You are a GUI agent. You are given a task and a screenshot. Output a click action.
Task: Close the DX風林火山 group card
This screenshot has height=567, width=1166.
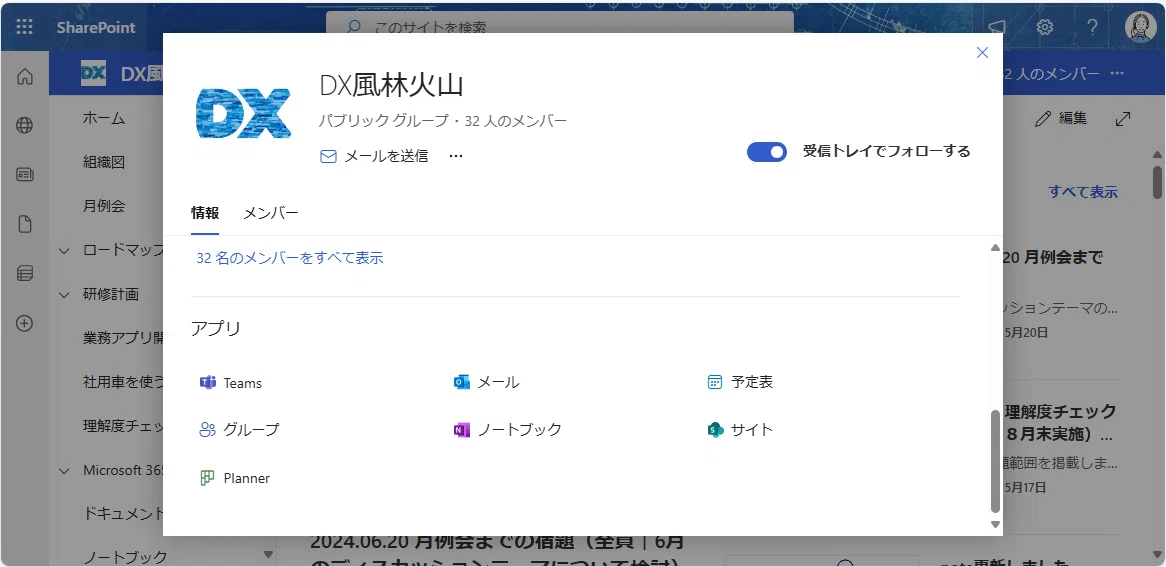coord(982,53)
